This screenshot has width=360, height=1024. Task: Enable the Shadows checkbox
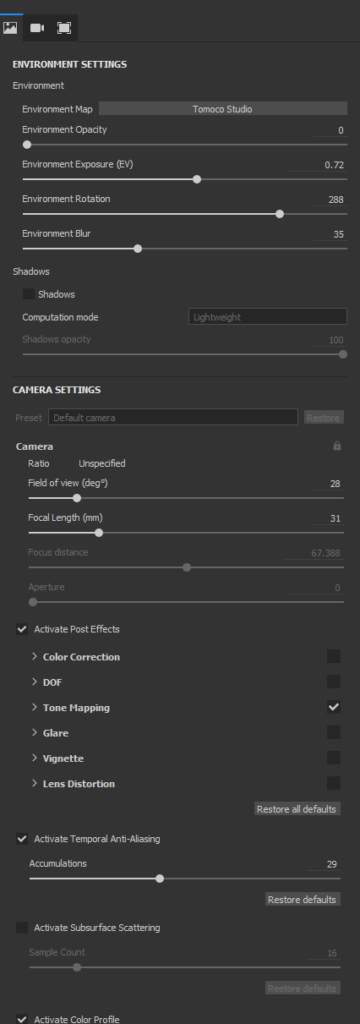pos(28,294)
